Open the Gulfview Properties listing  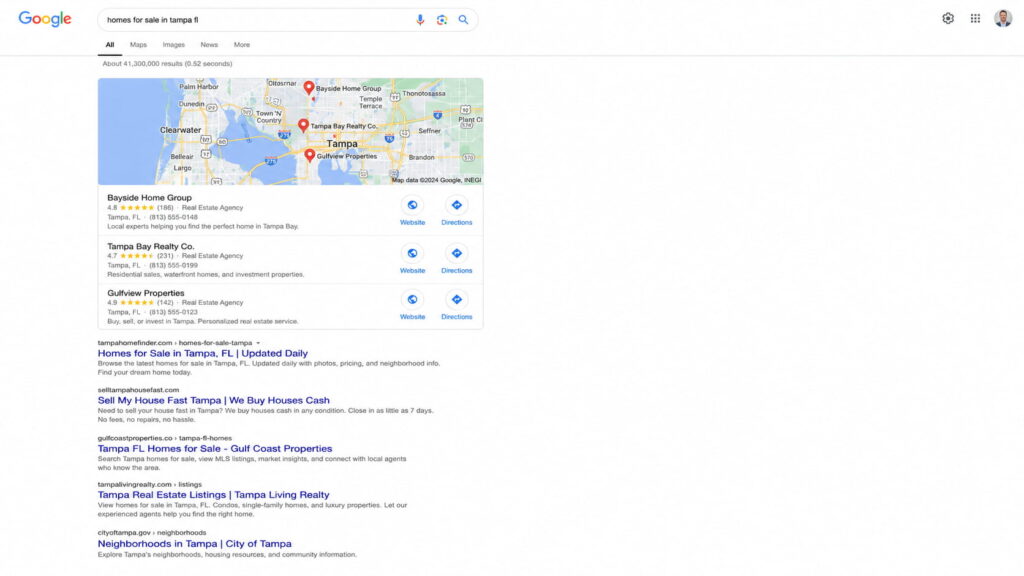tap(146, 293)
